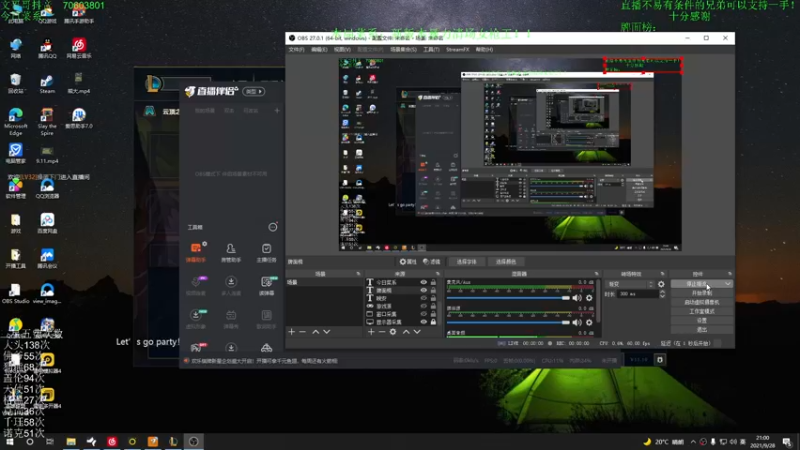
Task: Toggle visibility of 游戏源 source
Action: (423, 306)
